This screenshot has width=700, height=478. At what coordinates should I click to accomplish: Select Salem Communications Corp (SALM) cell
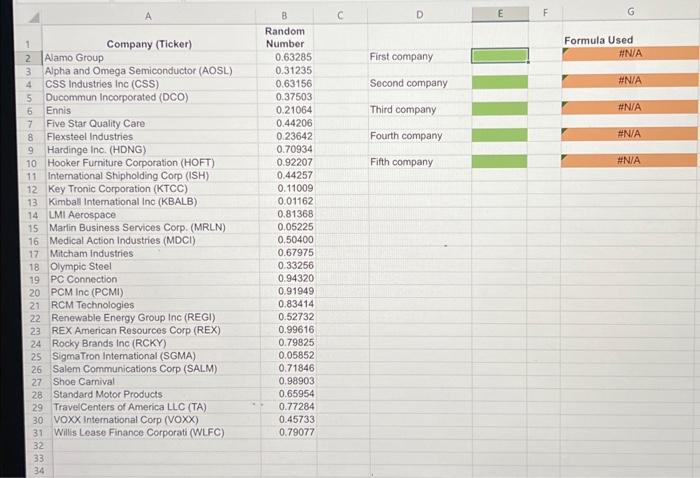point(158,369)
